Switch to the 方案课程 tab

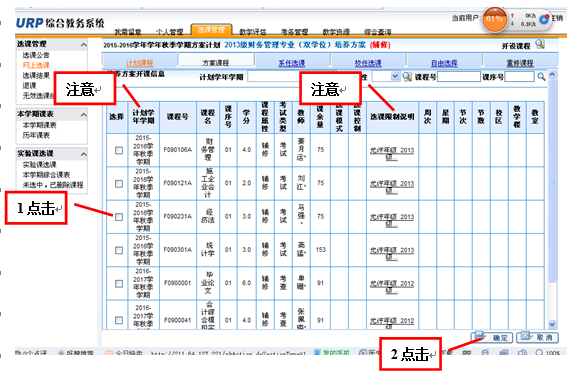pyautogui.click(x=215, y=63)
